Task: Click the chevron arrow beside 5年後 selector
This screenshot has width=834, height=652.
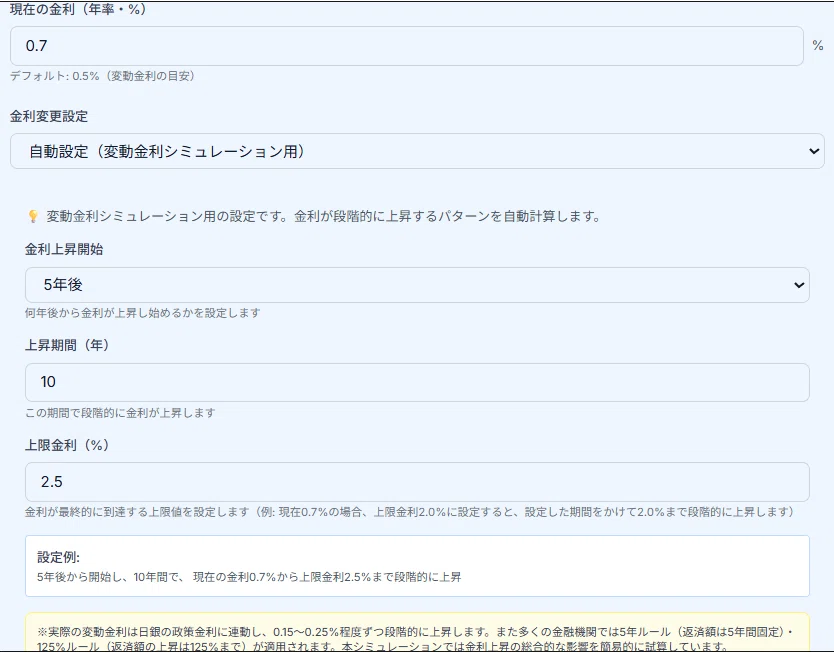Action: (799, 284)
